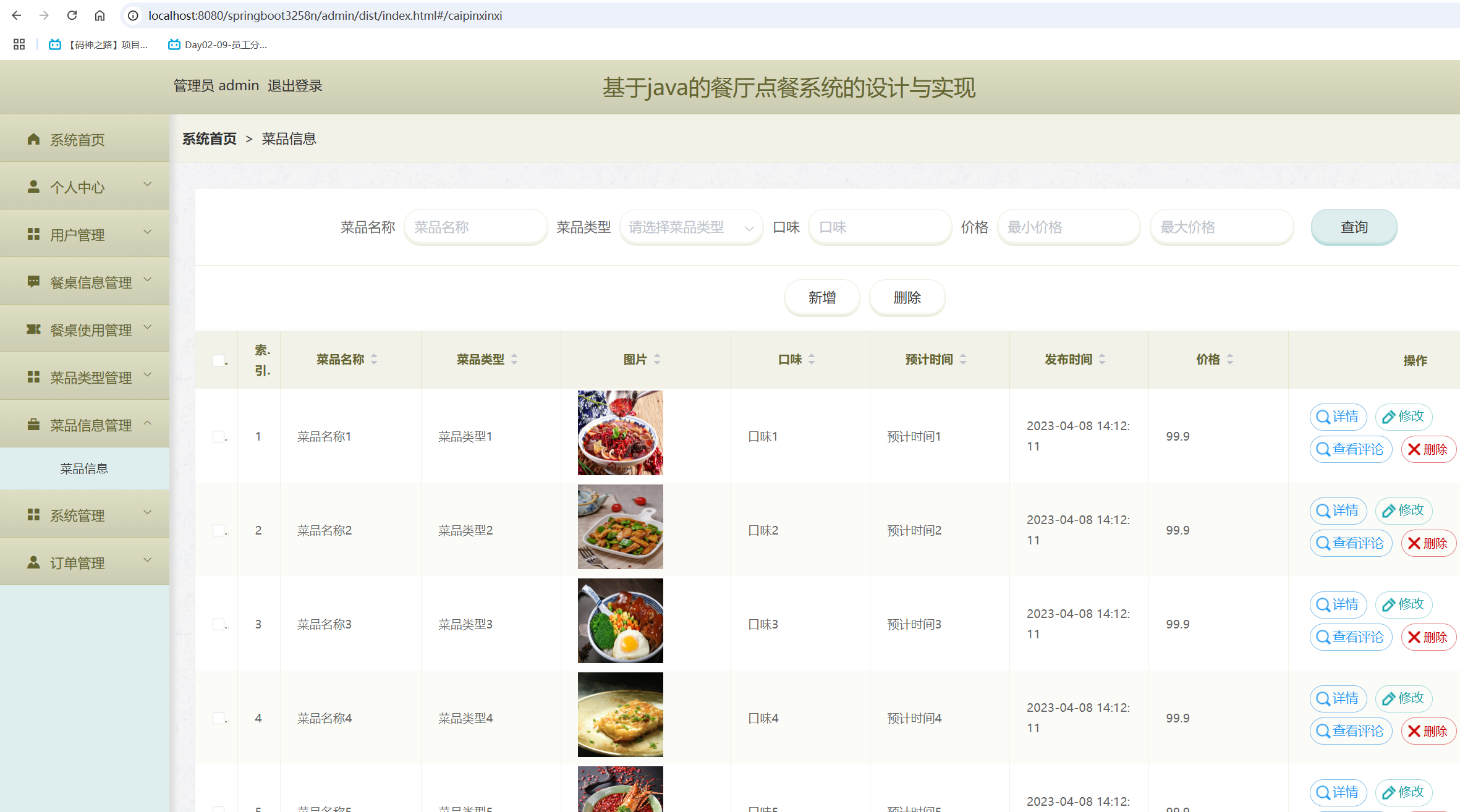Viewport: 1460px width, 812px height.
Task: Expand 用户管理 with its chevron
Action: pos(148,232)
